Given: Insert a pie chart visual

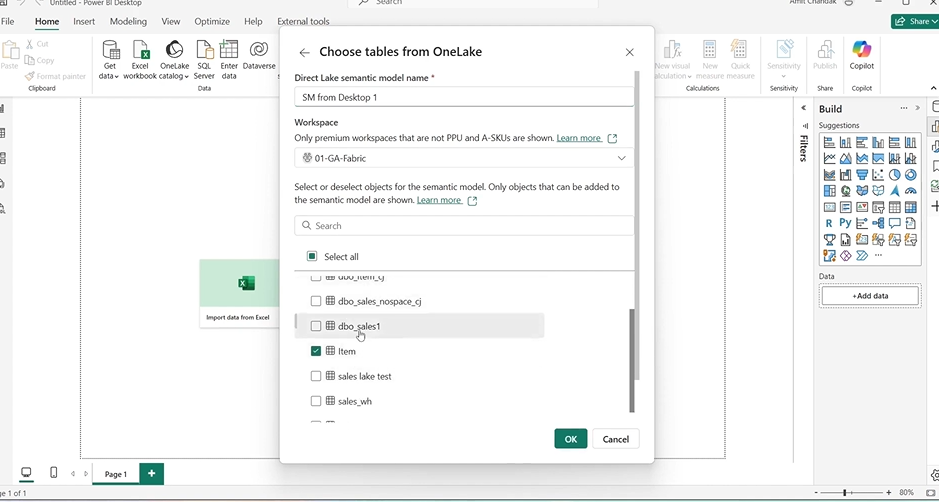Looking at the screenshot, I should click(894, 175).
